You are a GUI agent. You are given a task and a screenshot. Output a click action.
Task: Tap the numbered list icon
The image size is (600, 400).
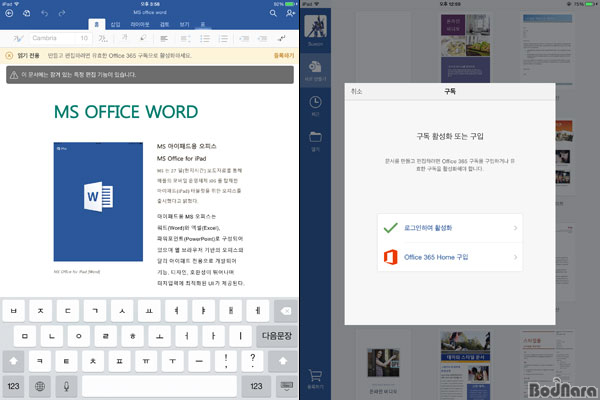tap(223, 38)
